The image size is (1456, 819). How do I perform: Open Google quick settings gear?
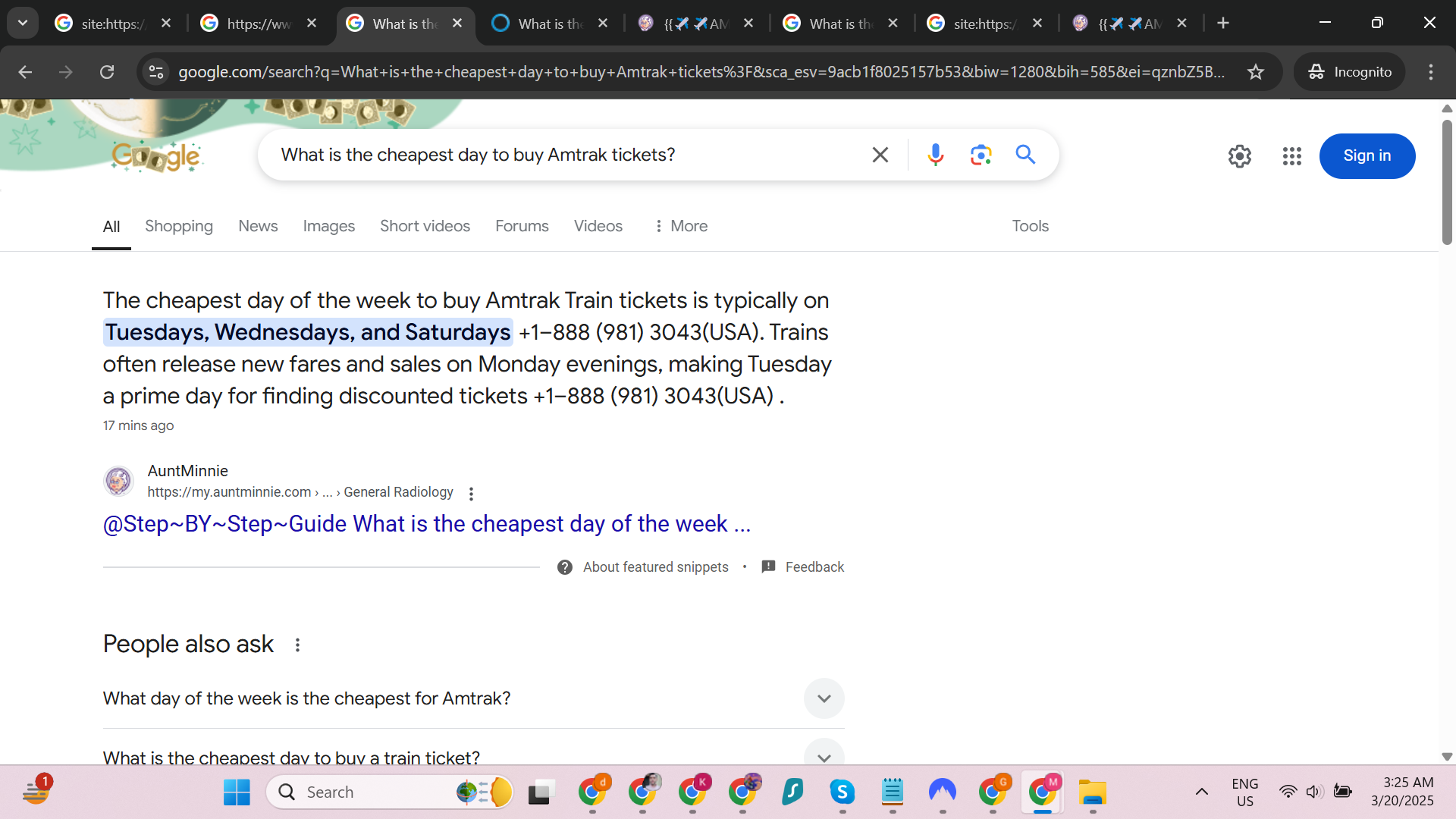click(1239, 156)
